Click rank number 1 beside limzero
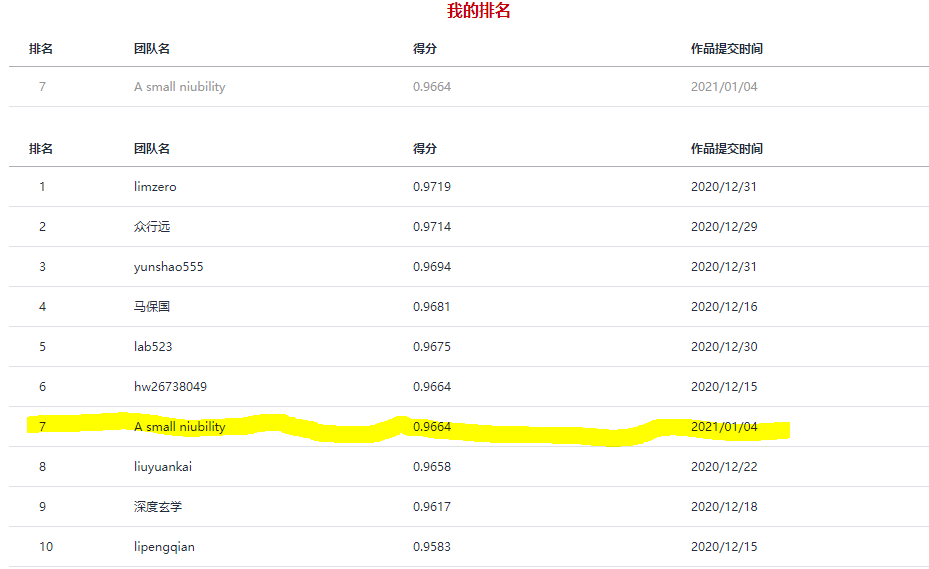This screenshot has height=569, width=929. [42, 187]
